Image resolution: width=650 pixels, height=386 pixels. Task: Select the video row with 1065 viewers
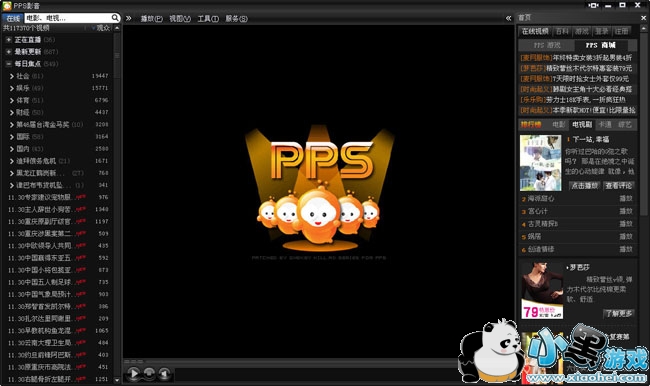point(58,331)
